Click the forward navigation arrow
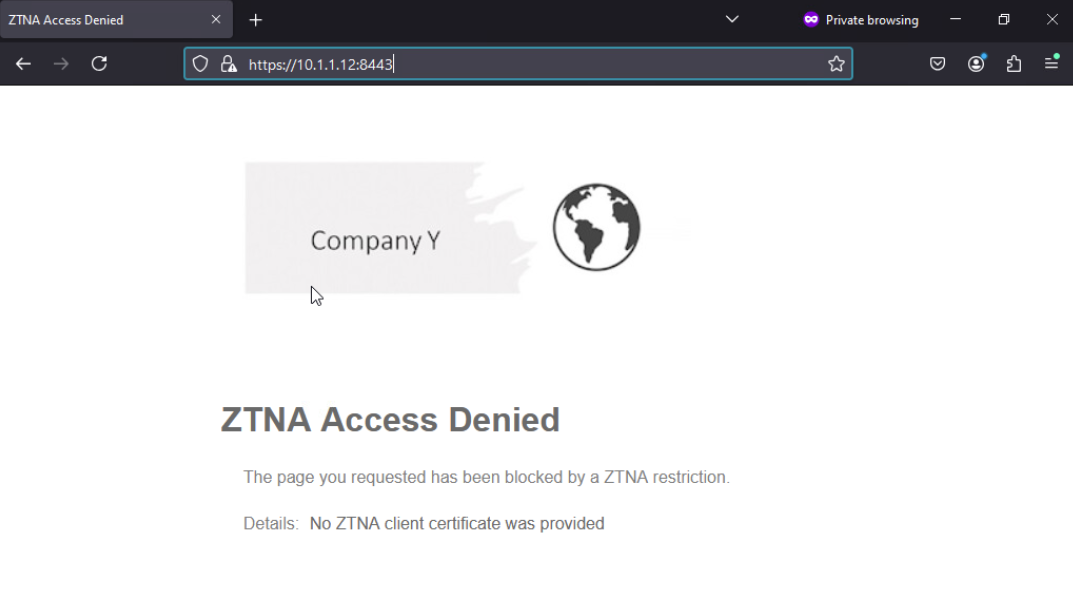Viewport: 1073px width, 608px height. [60, 63]
